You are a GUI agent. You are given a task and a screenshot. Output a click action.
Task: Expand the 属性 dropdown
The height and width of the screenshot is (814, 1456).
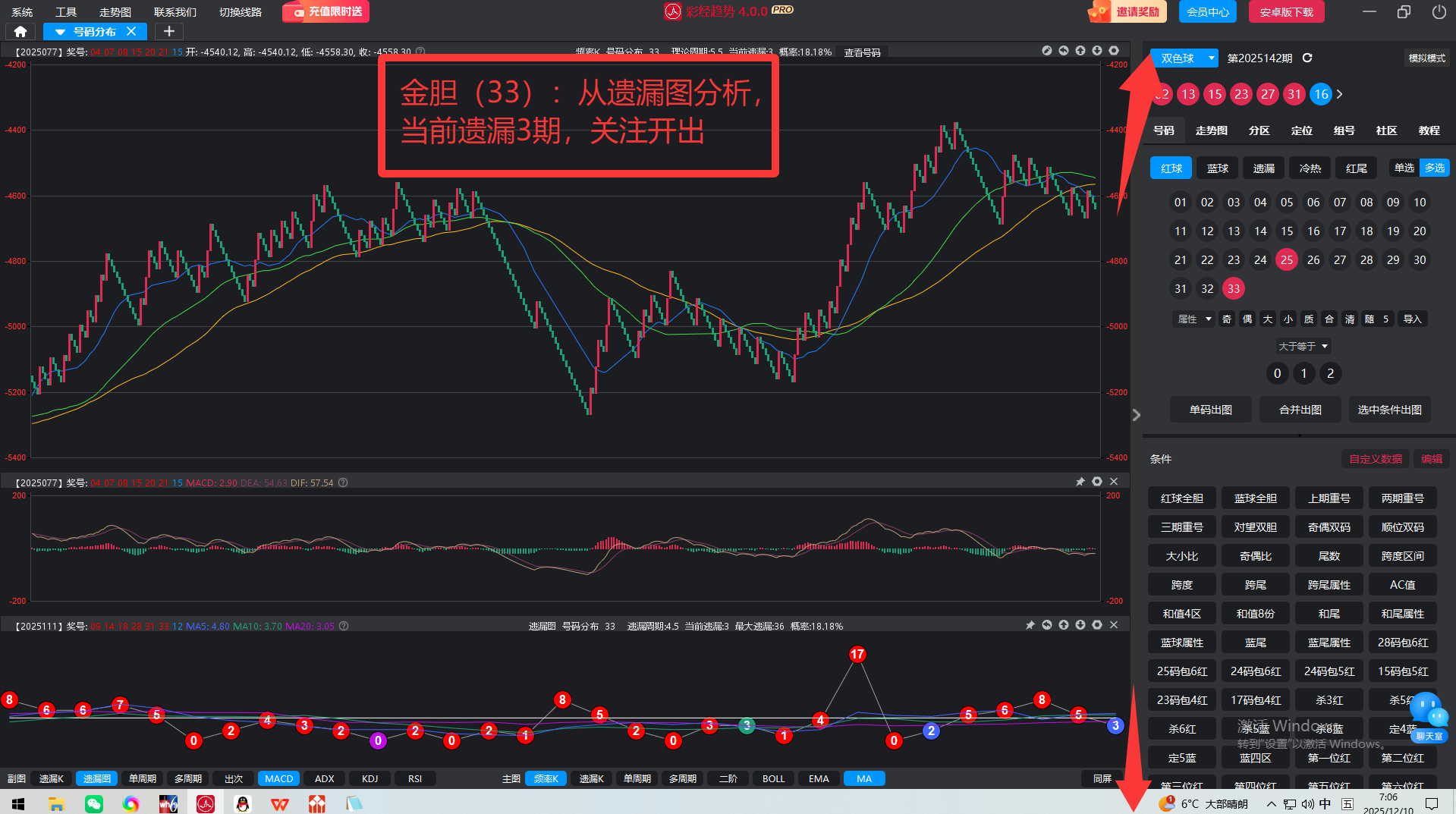(x=1193, y=319)
